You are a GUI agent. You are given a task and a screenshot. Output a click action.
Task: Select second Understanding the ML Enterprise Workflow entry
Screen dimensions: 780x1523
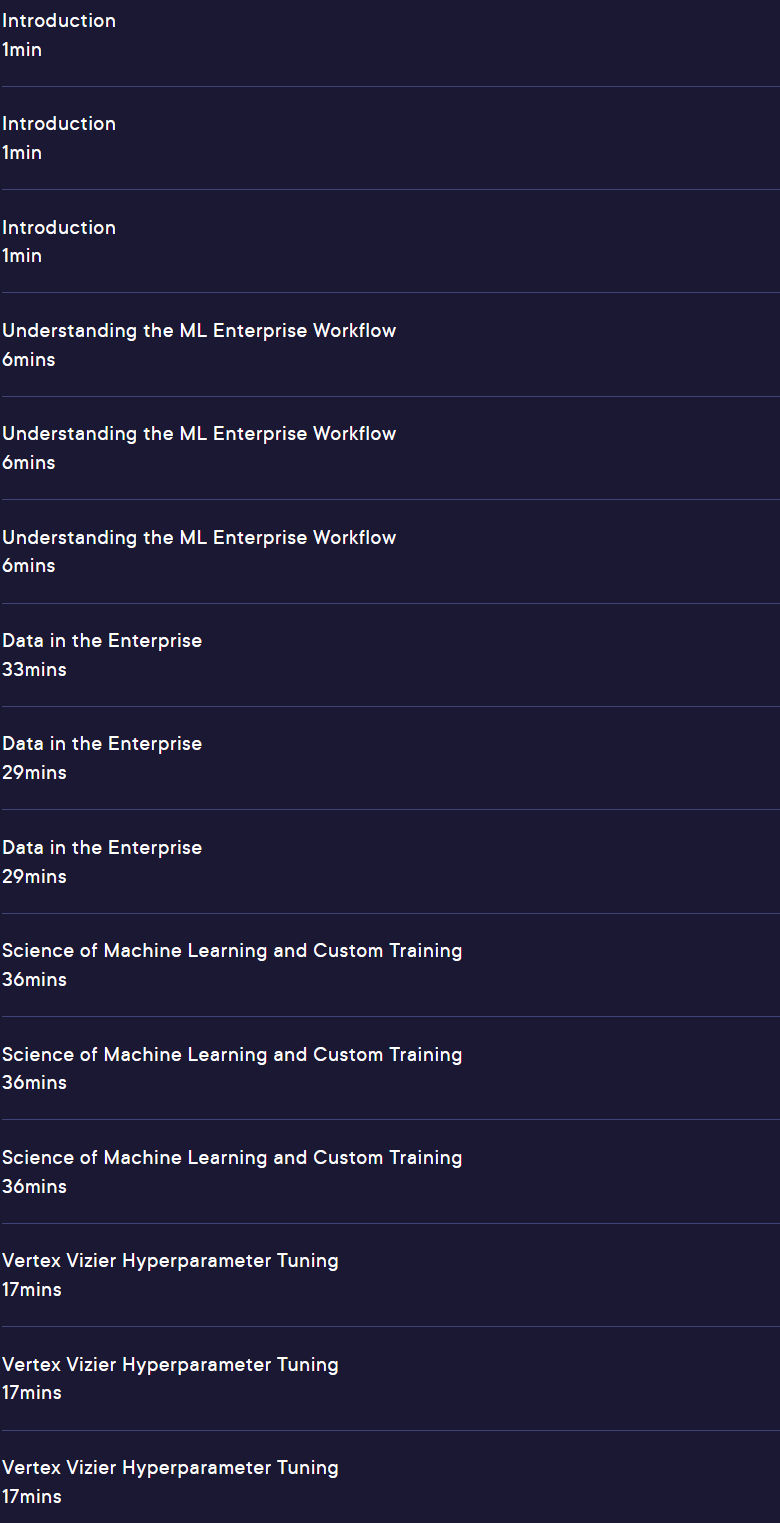coord(199,434)
